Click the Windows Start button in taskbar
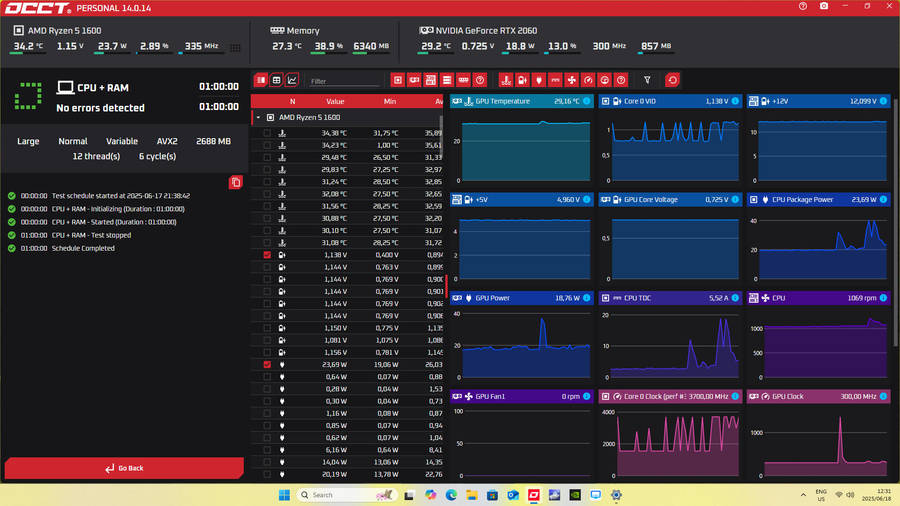900x506 pixels. pos(283,495)
